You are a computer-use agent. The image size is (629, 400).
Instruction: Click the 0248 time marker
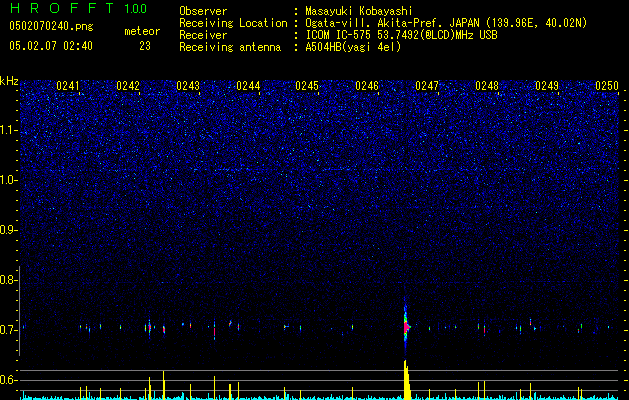(x=487, y=86)
